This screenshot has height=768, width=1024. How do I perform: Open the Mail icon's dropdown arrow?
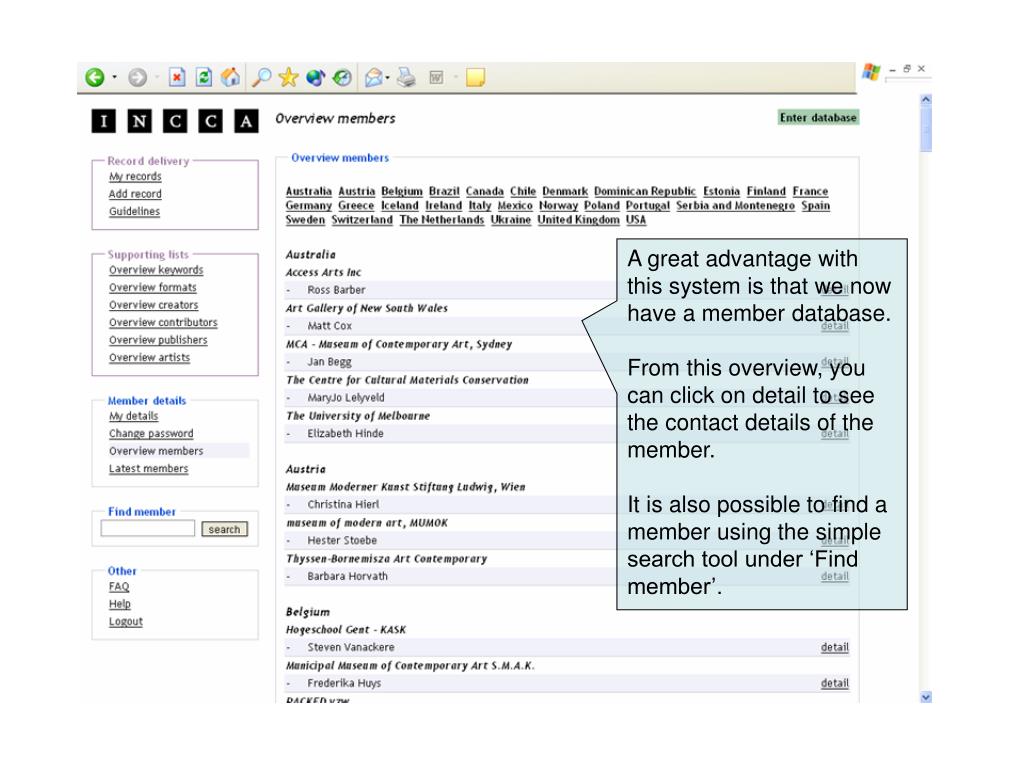click(x=388, y=78)
